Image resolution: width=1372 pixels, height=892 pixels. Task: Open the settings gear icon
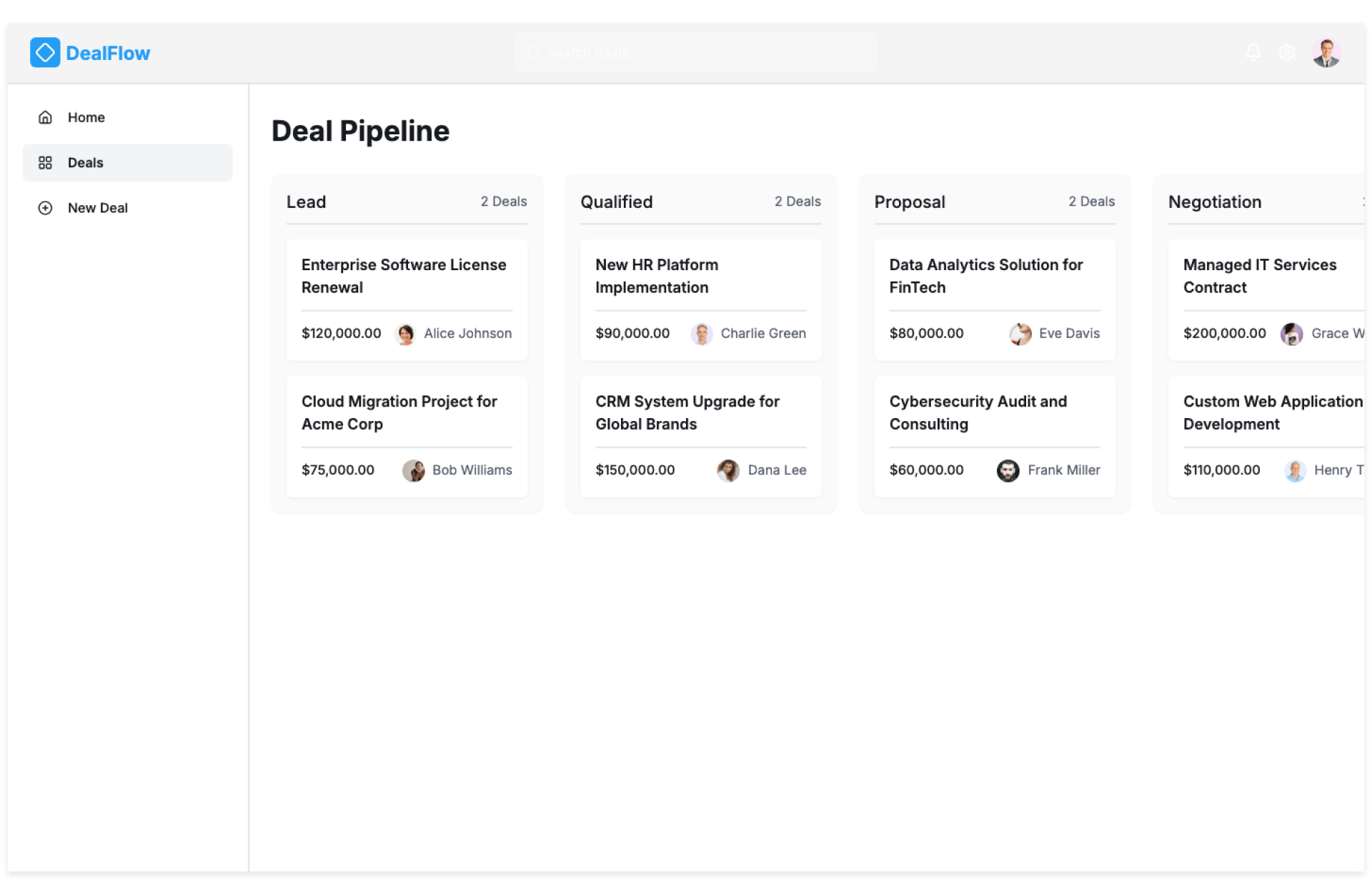[x=1287, y=52]
